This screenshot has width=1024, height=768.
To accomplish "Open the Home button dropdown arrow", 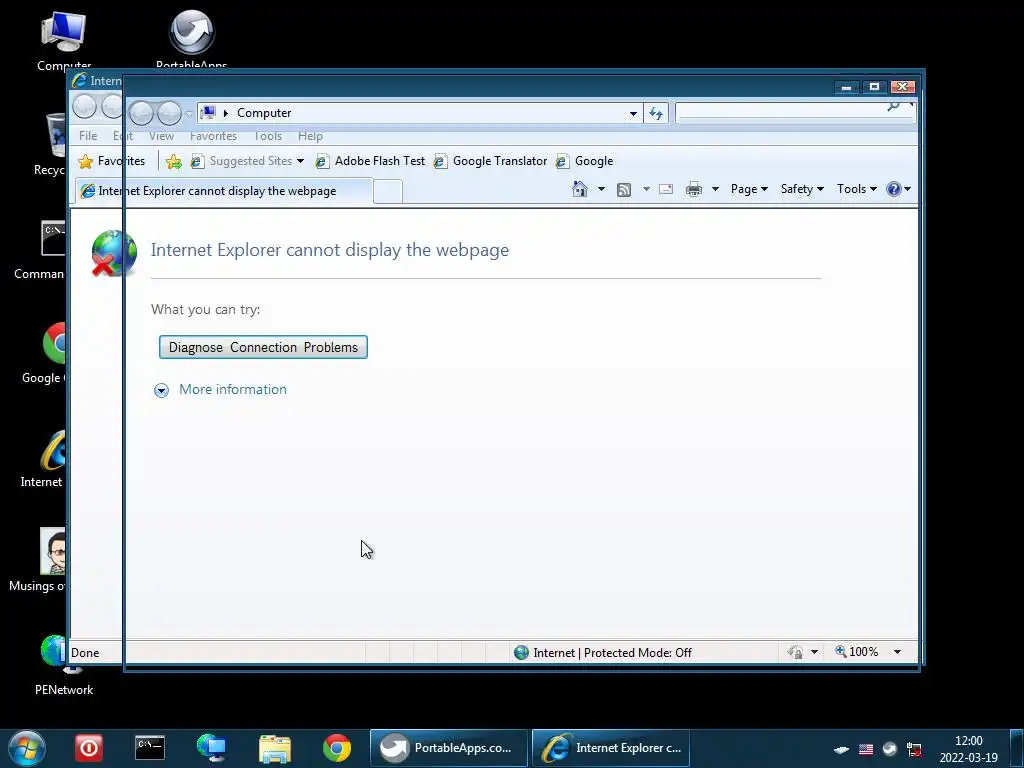I will pos(601,189).
